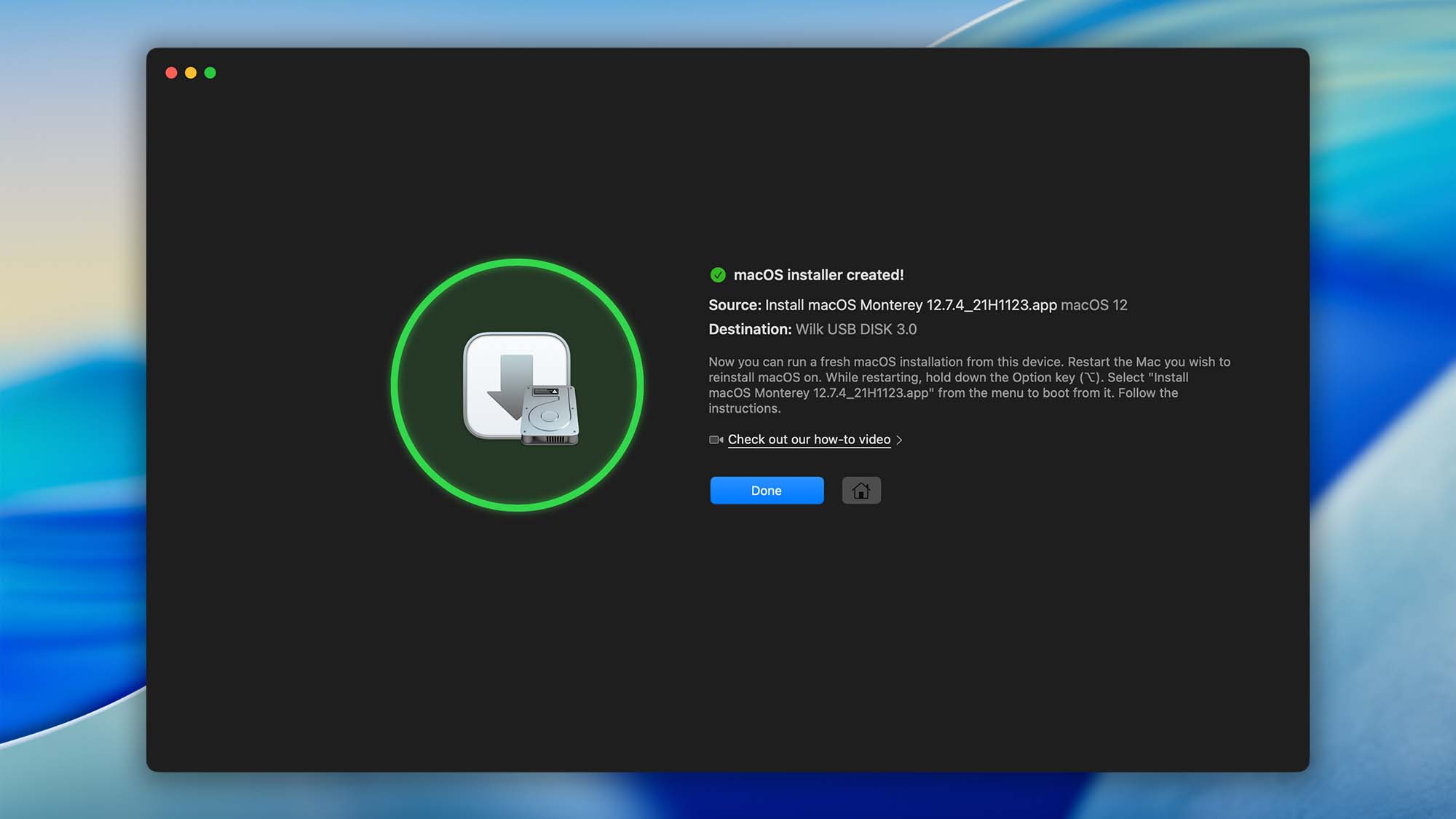1456x819 pixels.
Task: Enter full screen with green button
Action: [210, 73]
